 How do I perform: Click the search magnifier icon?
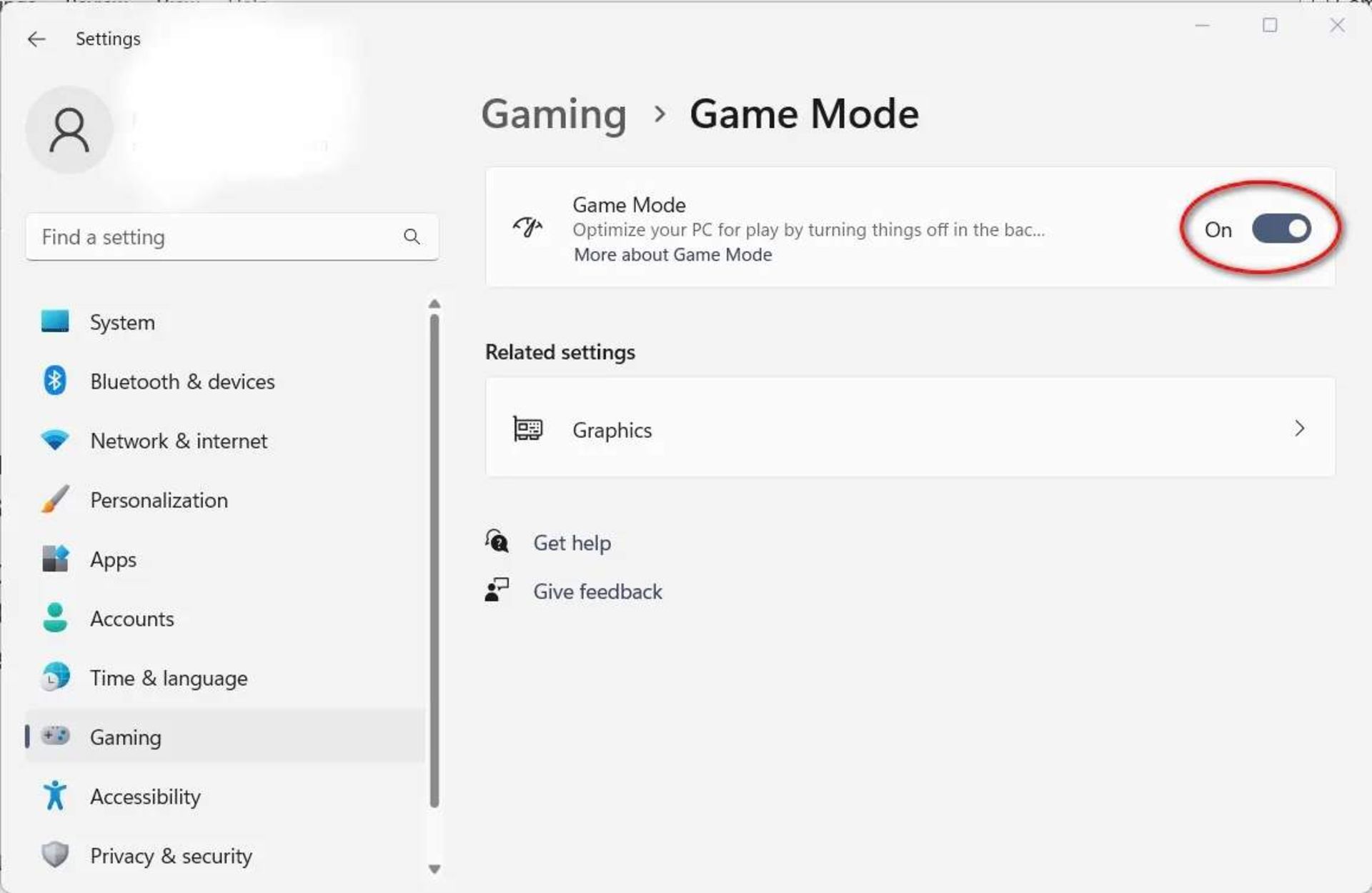tap(412, 236)
